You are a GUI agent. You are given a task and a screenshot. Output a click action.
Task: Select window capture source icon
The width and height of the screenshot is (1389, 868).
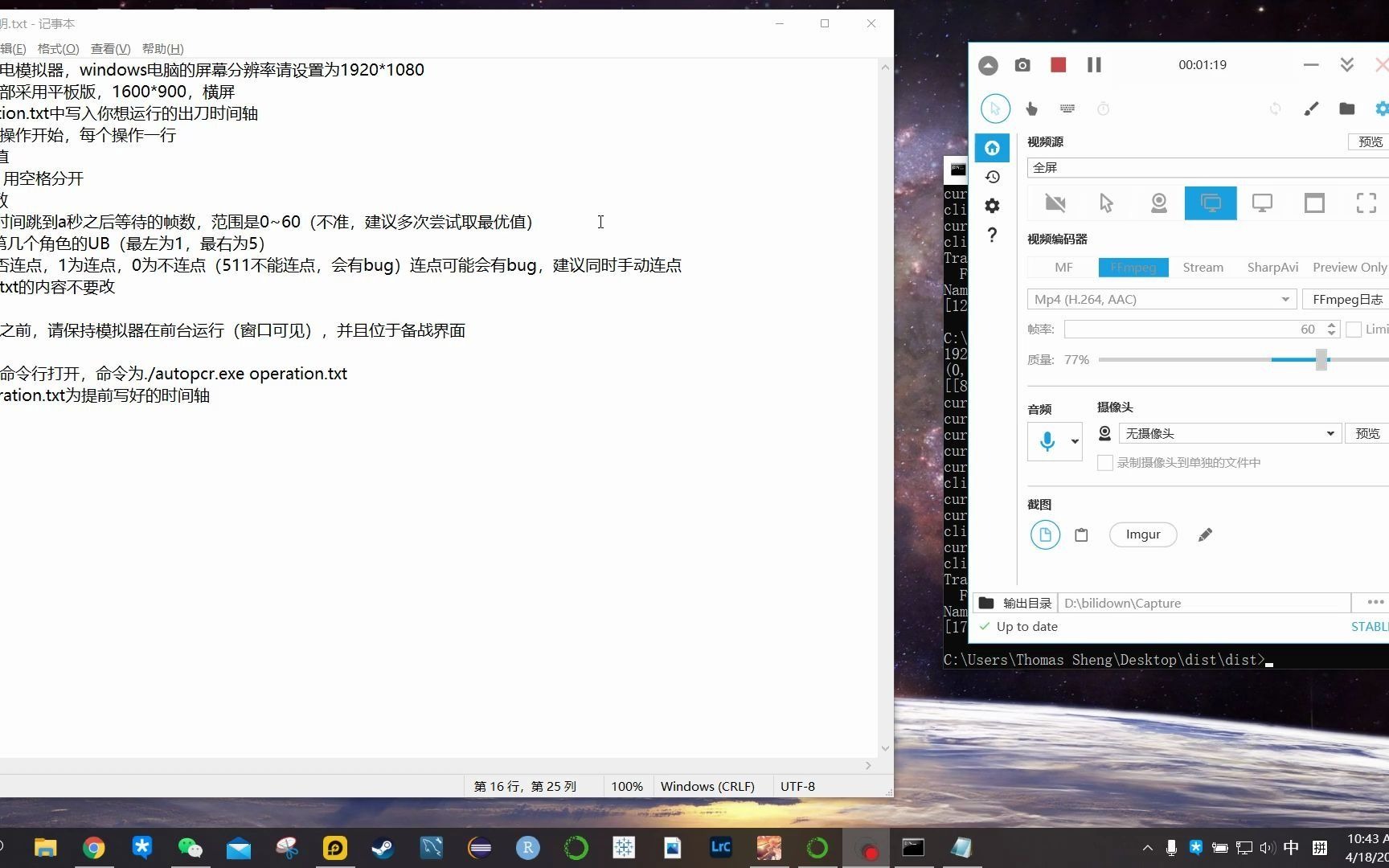[1314, 203]
